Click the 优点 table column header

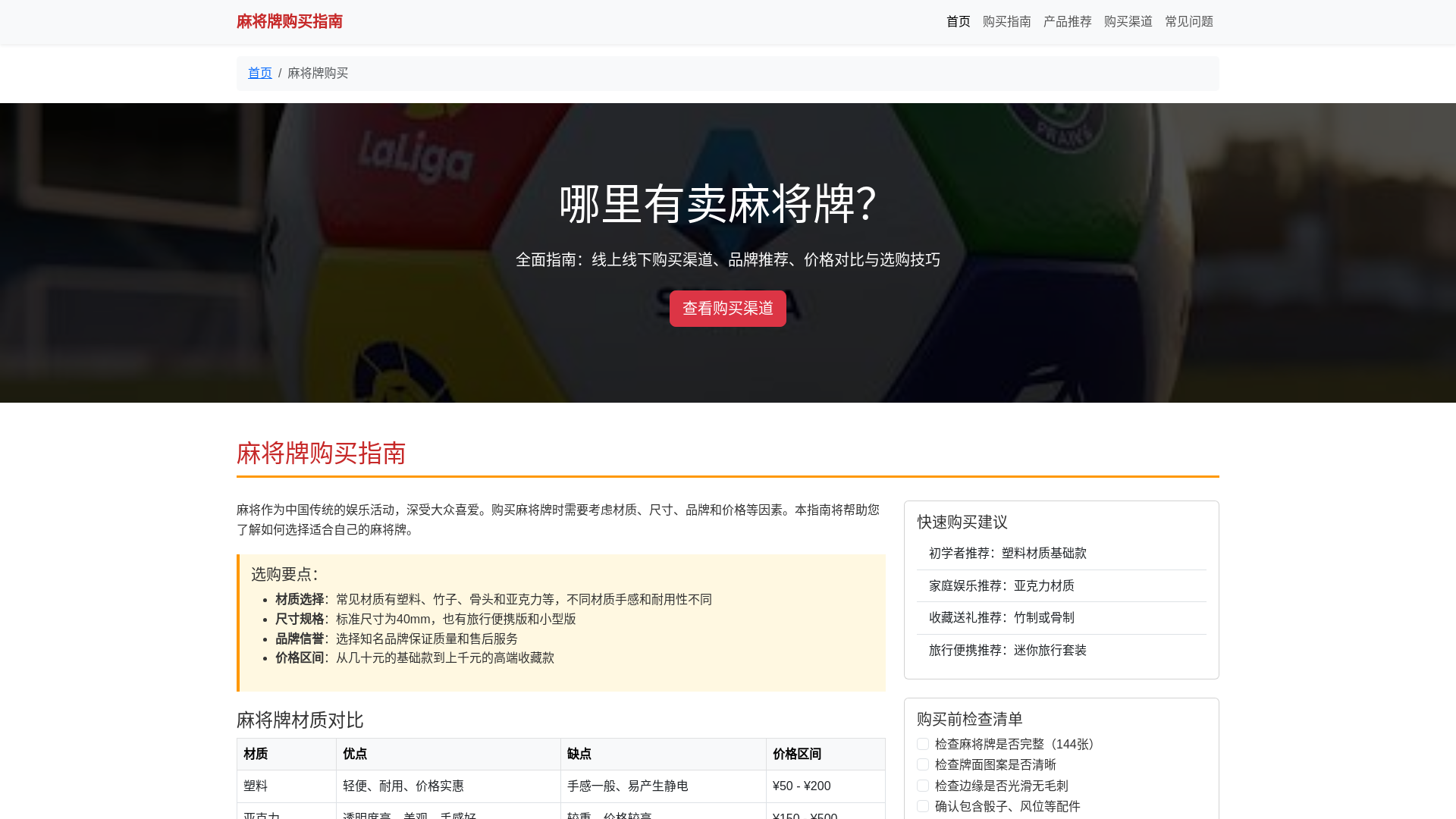click(448, 754)
